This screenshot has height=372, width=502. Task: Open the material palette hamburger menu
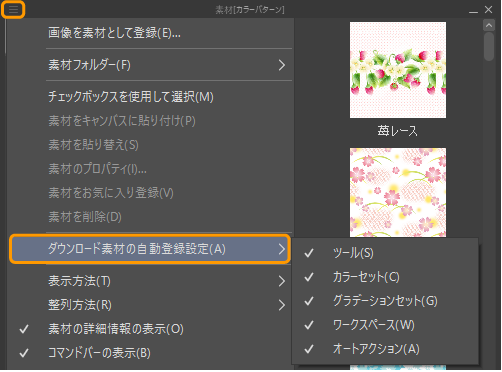click(13, 10)
